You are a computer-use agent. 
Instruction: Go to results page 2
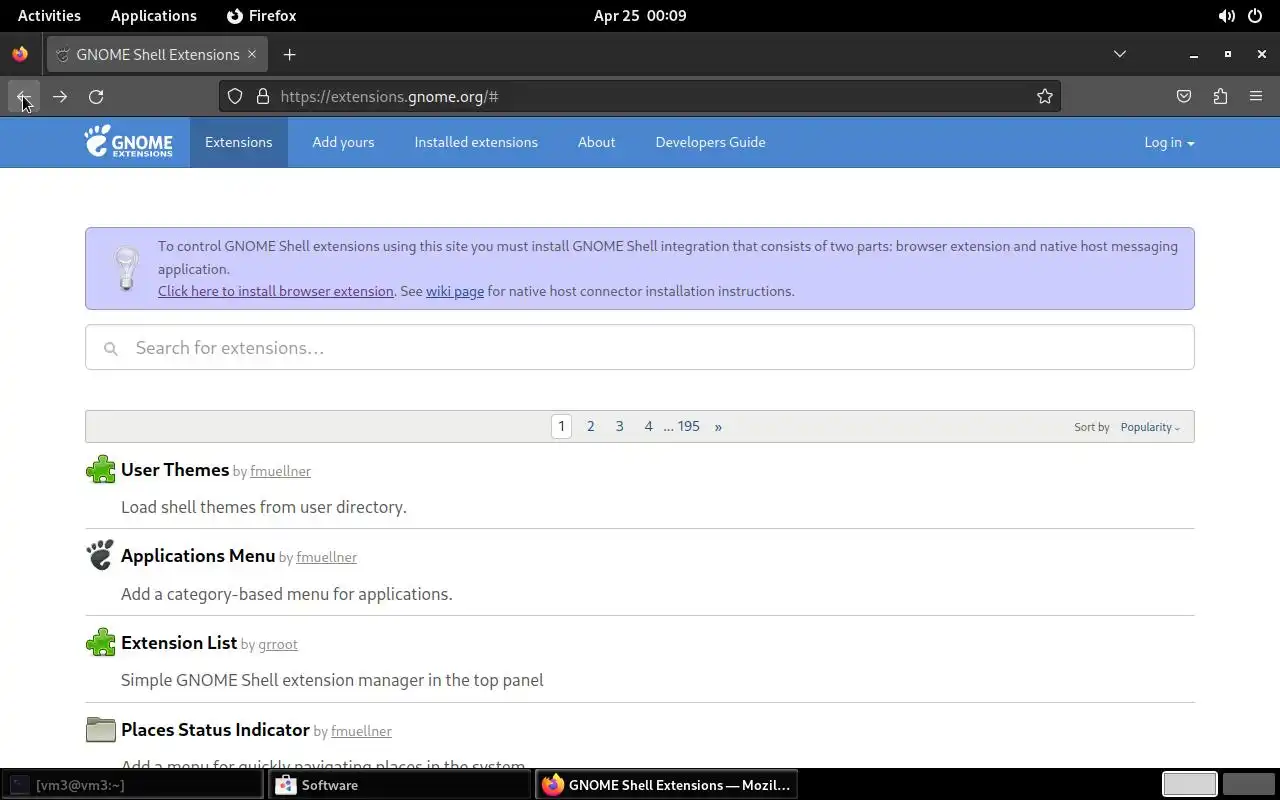click(591, 426)
